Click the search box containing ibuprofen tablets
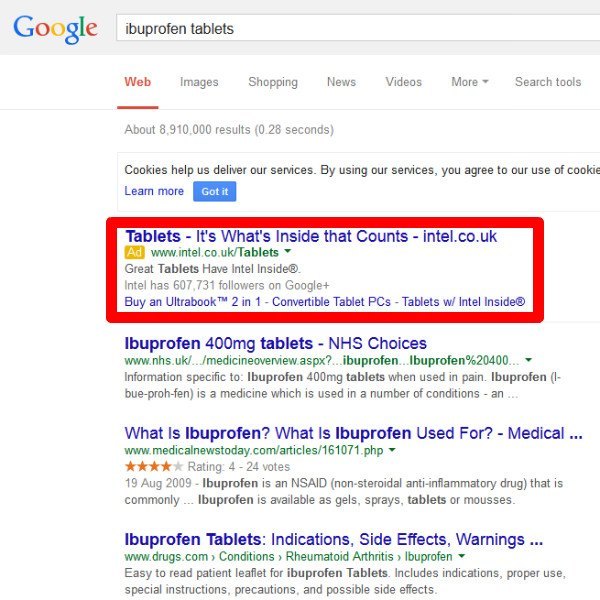Viewport: 600px width, 600px height. pyautogui.click(x=350, y=28)
